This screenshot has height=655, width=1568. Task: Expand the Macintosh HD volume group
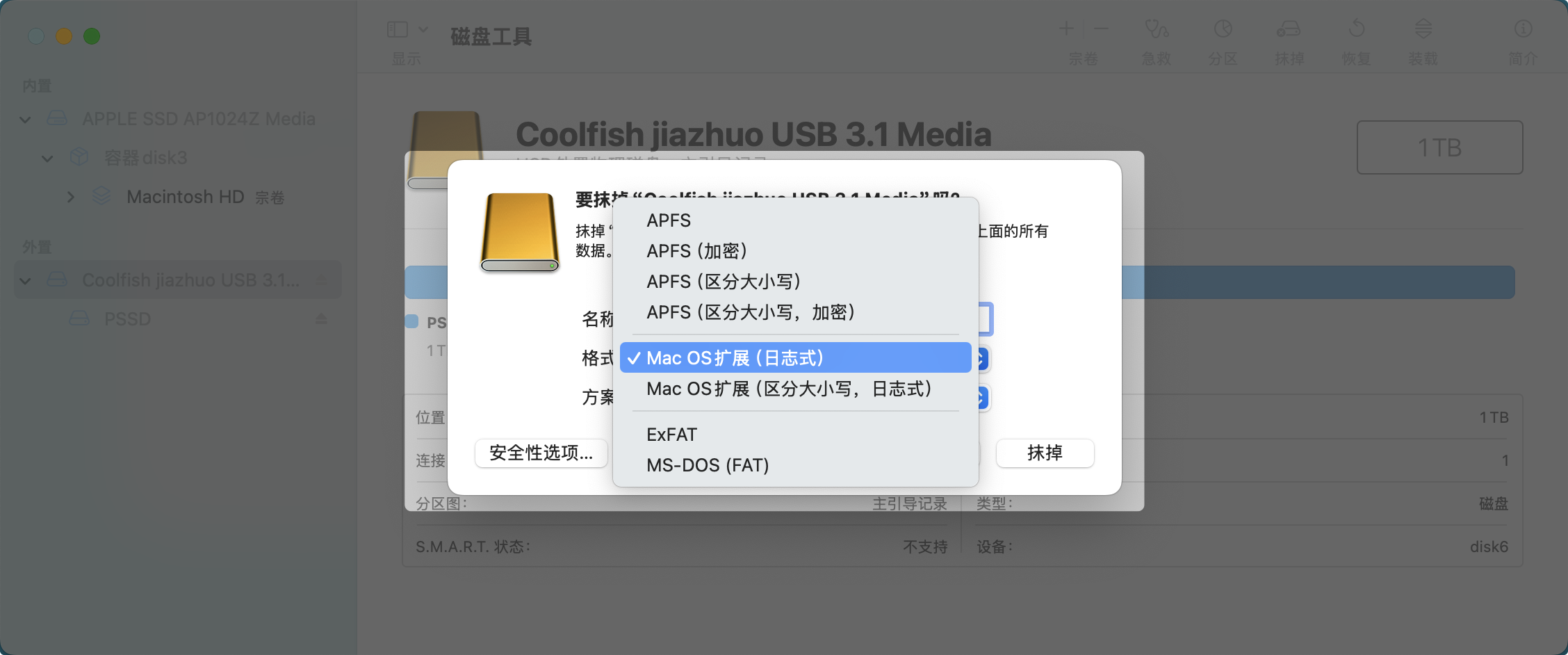70,197
